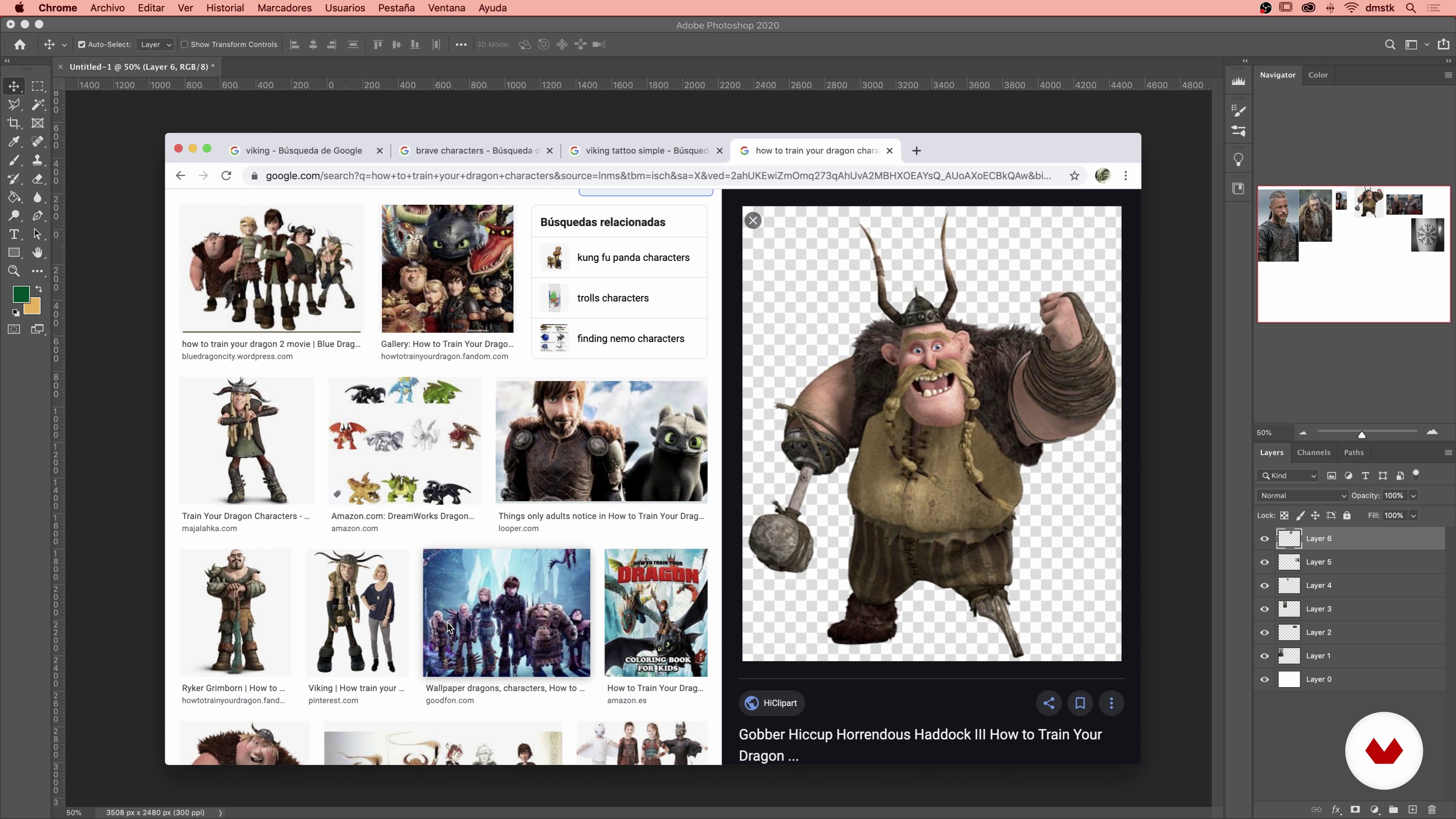Screen dimensions: 1456x819
Task: Open layer filter Kind dropdown
Action: coord(1288,476)
